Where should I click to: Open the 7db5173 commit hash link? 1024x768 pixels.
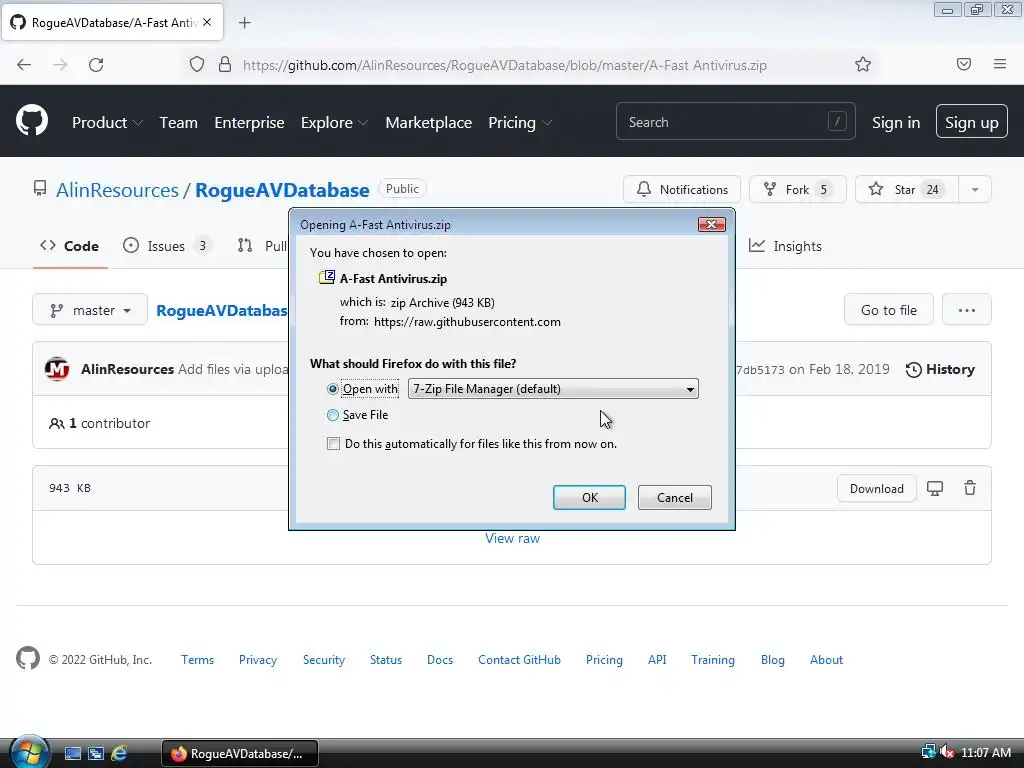pyautogui.click(x=760, y=370)
